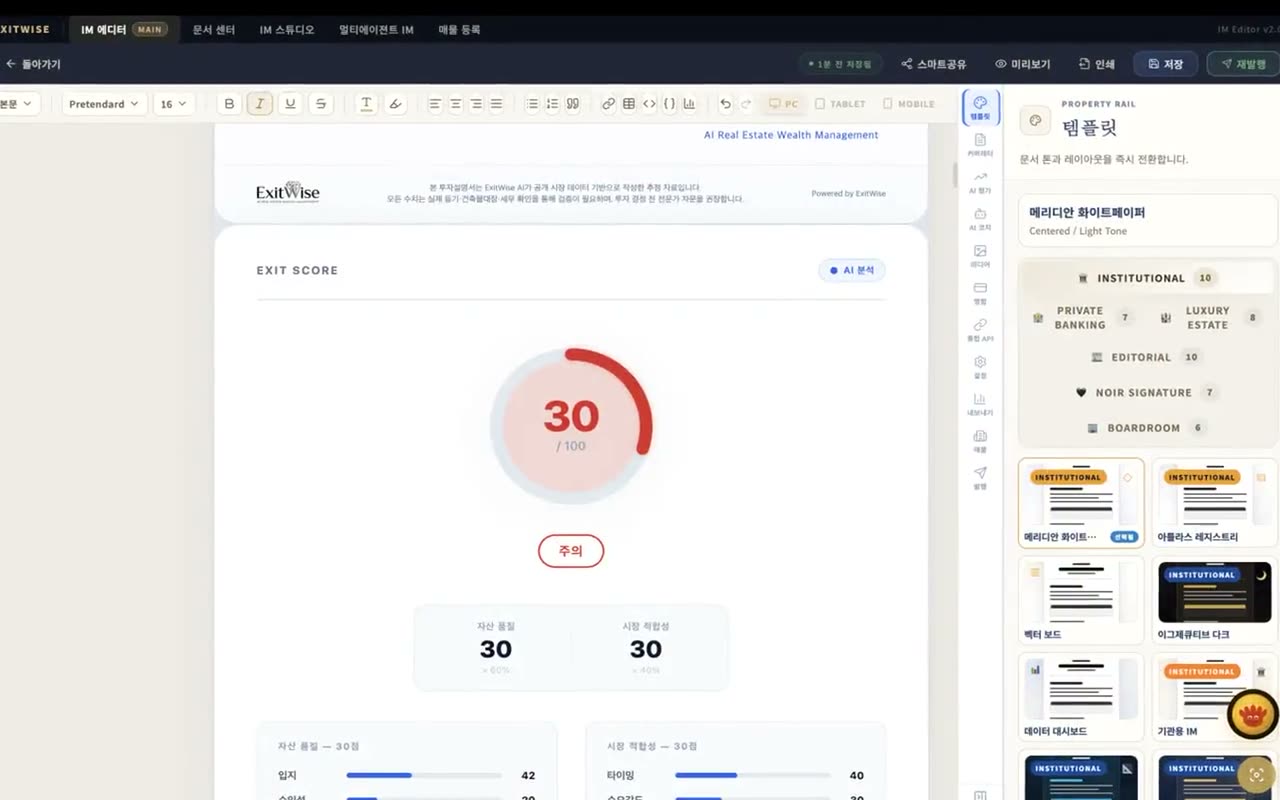
Task: Select the 메리디안 화이트페이퍼 template thumbnail
Action: pos(1081,503)
